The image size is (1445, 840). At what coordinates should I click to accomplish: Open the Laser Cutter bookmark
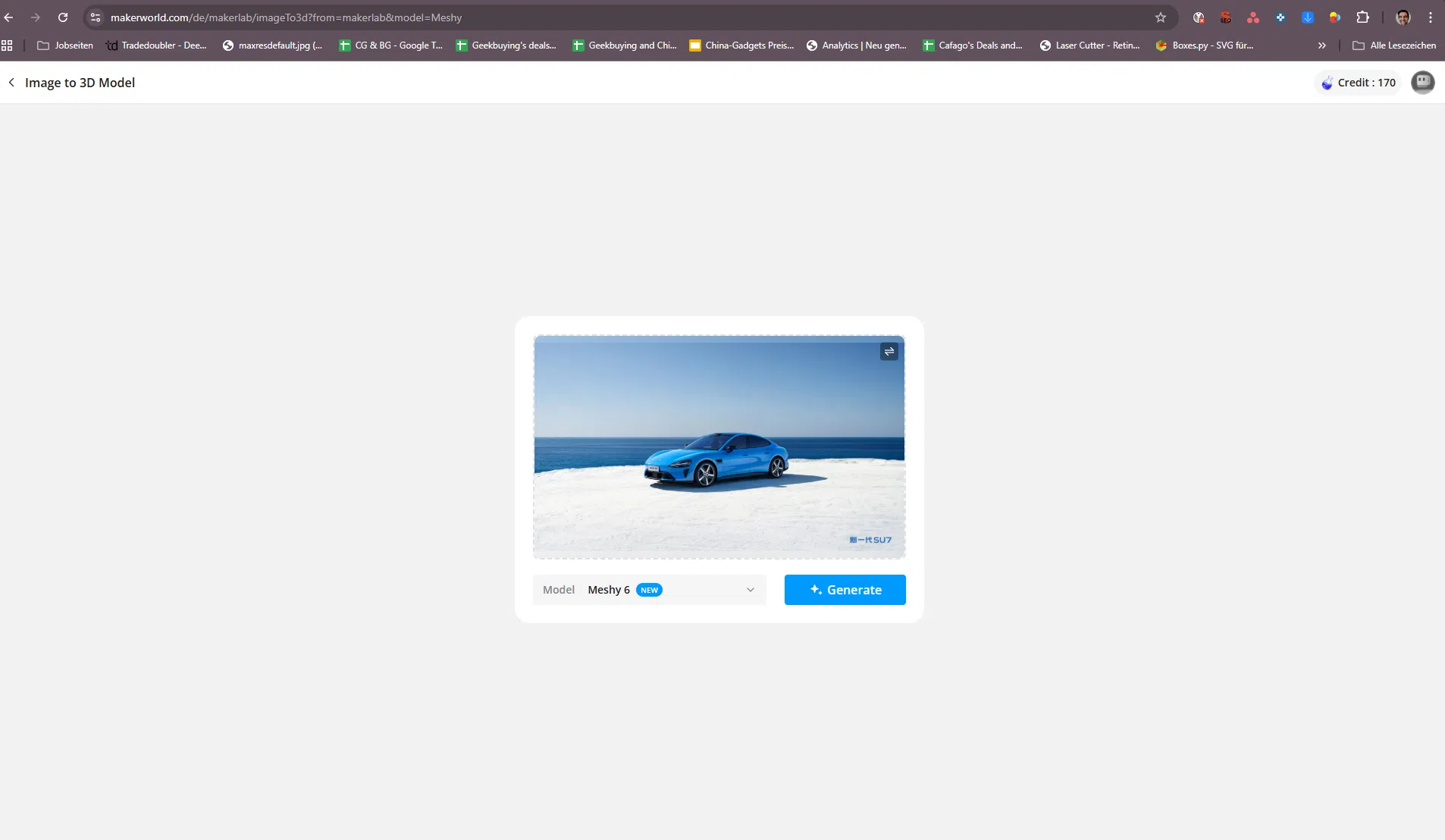click(1089, 45)
